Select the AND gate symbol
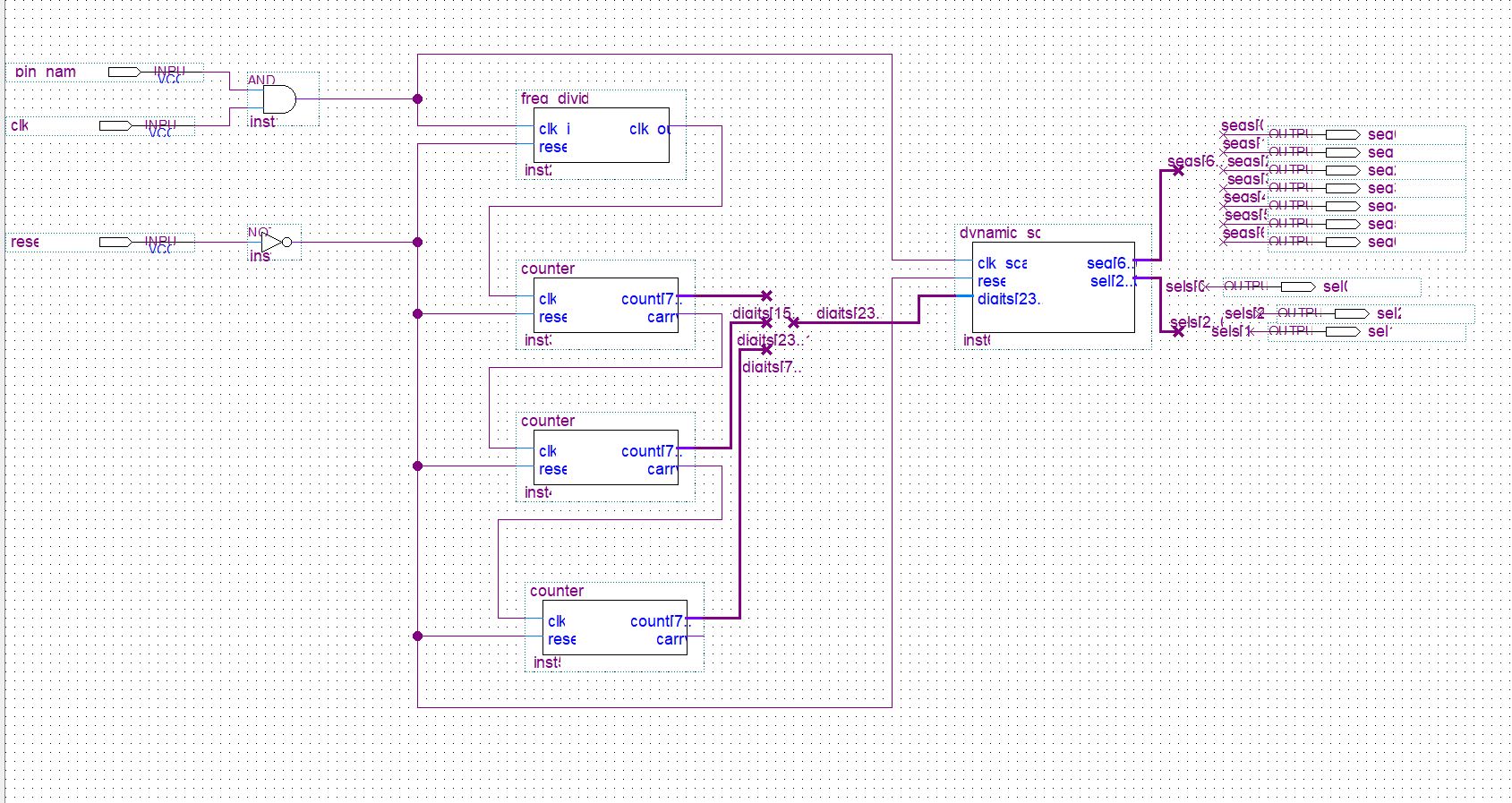Viewport: 1512px width, 803px height. [279, 99]
